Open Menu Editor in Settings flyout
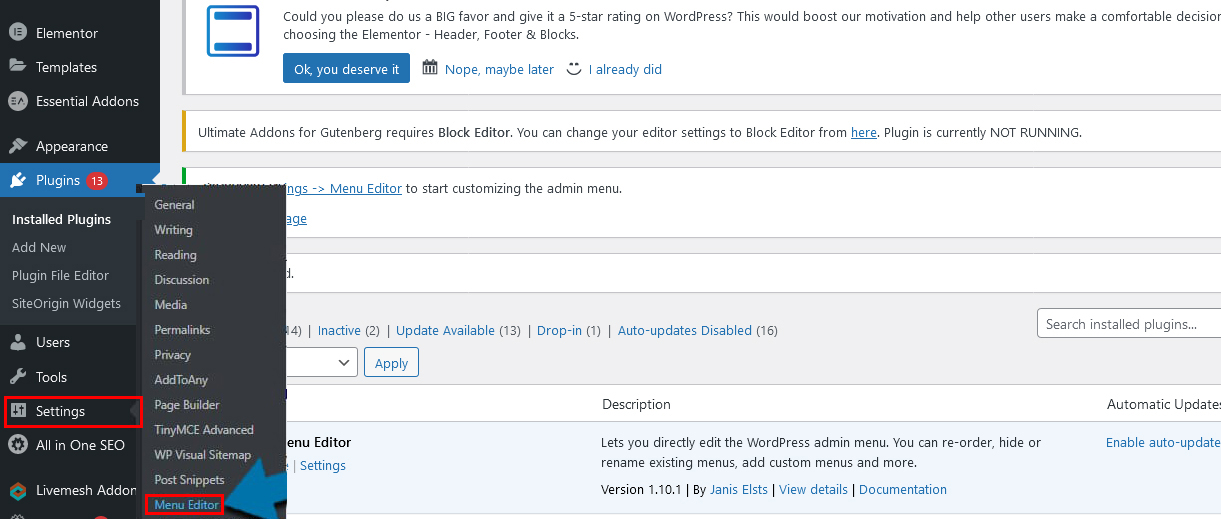Screen dimensions: 1221x519 pyautogui.click(x=186, y=505)
